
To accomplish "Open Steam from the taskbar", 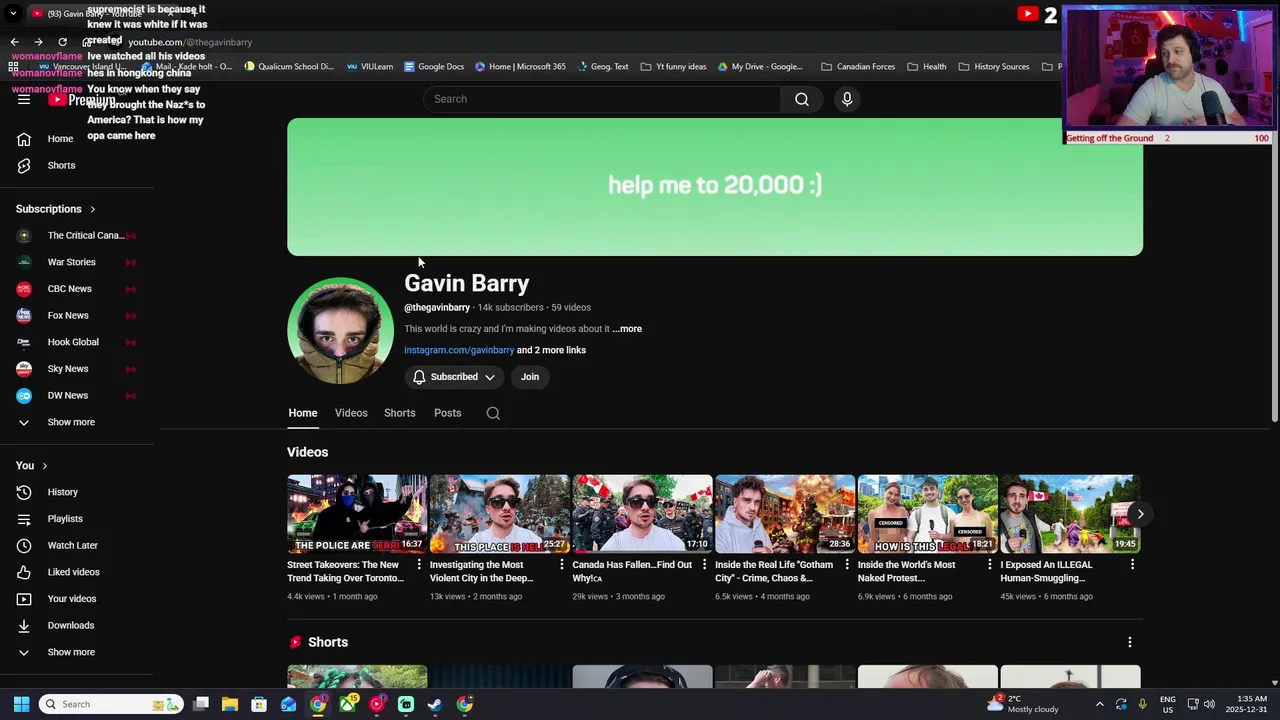I will (x=435, y=704).
